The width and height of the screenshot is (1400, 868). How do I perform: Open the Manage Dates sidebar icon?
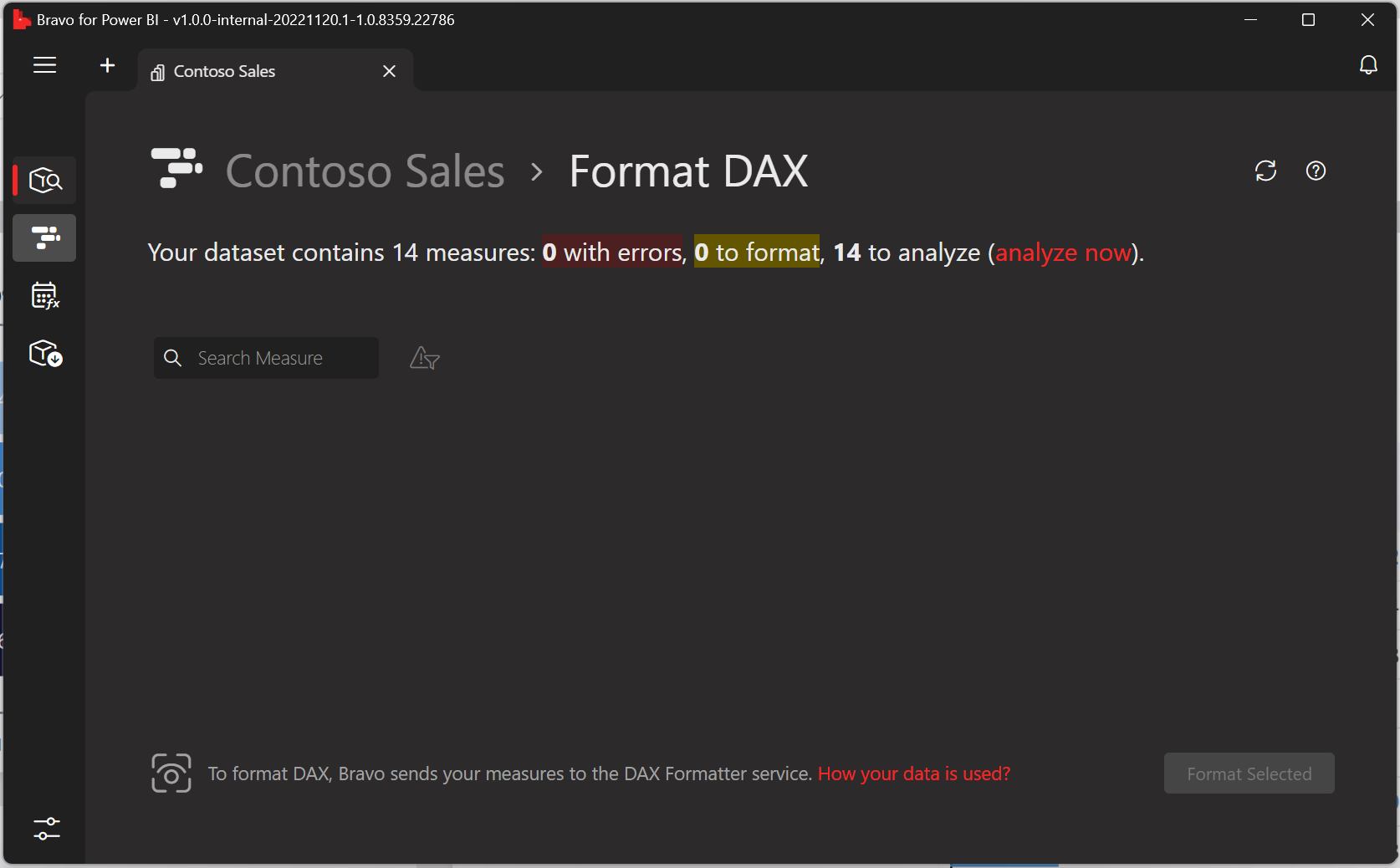click(x=43, y=295)
